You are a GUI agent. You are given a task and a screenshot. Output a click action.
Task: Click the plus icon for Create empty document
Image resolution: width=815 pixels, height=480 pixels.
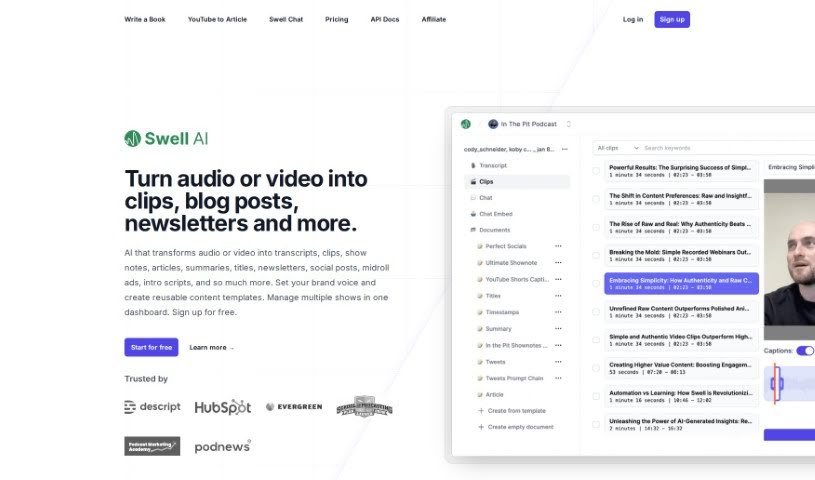coord(481,427)
